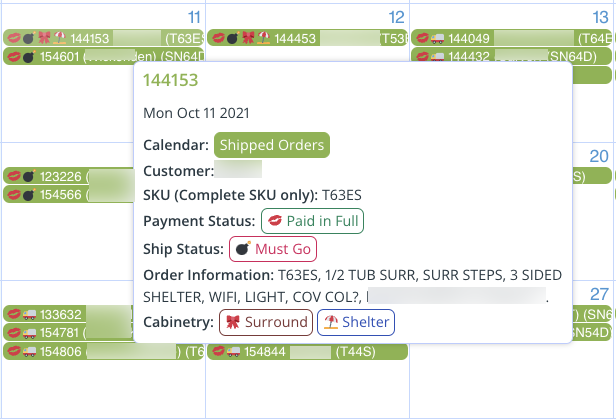Image resolution: width=616 pixels, height=419 pixels.
Task: Click the truck icon on event 144049
Action: [x=437, y=38]
